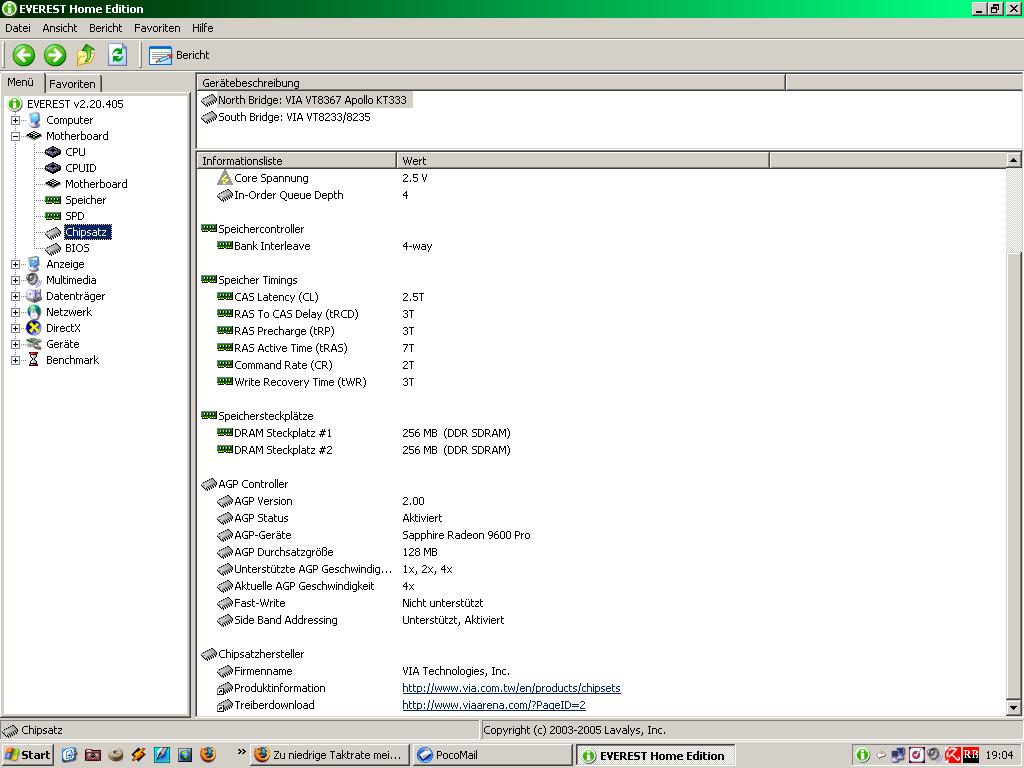Launch Firefox from quick launch bar

click(208, 755)
